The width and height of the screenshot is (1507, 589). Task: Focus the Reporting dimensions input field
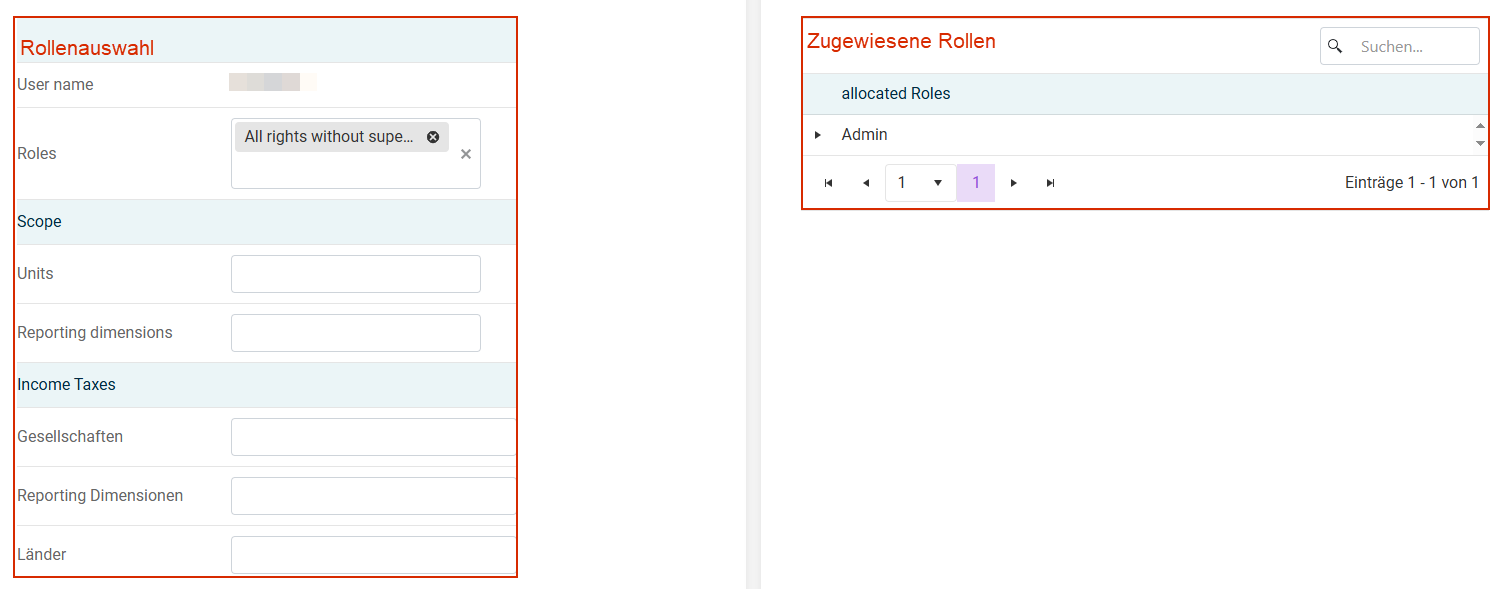[x=356, y=333]
